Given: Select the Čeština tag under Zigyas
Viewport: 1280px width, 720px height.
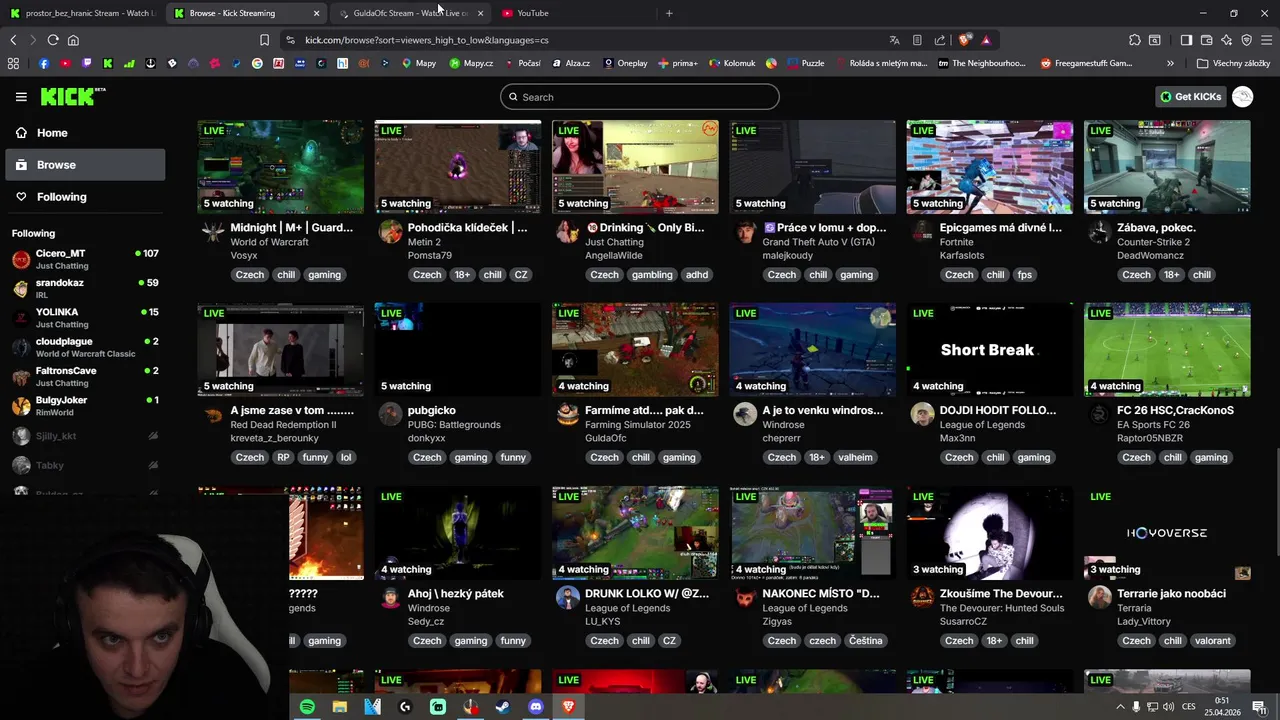Looking at the screenshot, I should pyautogui.click(x=865, y=641).
